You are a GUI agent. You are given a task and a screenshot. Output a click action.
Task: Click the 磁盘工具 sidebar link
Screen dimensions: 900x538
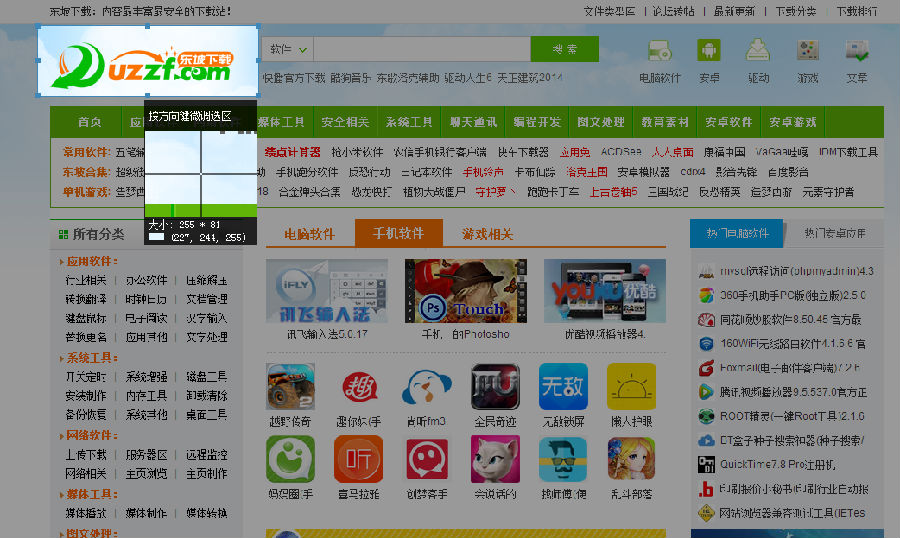click(x=207, y=377)
